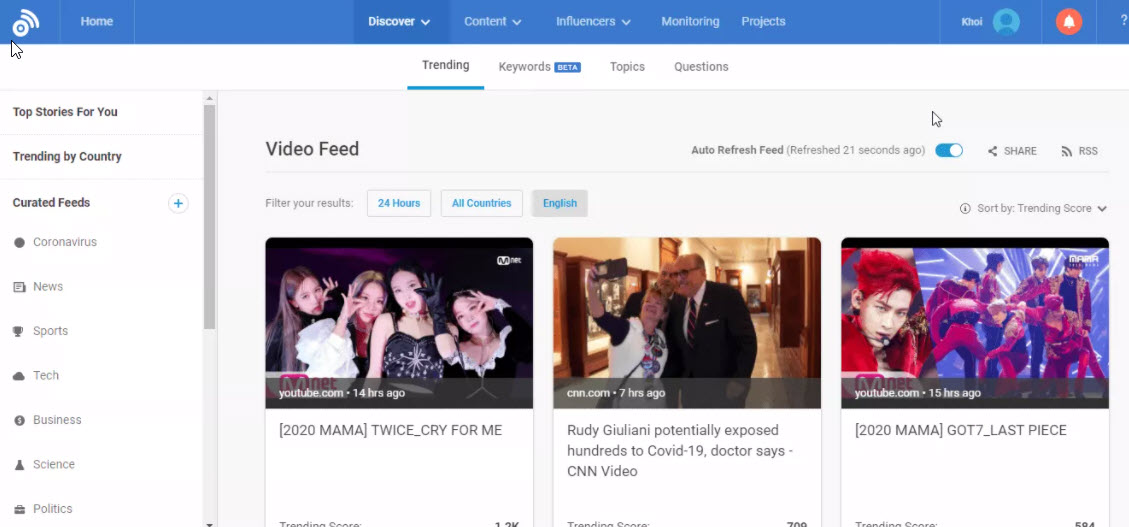Click 'cnn.com • 7 hrs ago' source text

[616, 393]
